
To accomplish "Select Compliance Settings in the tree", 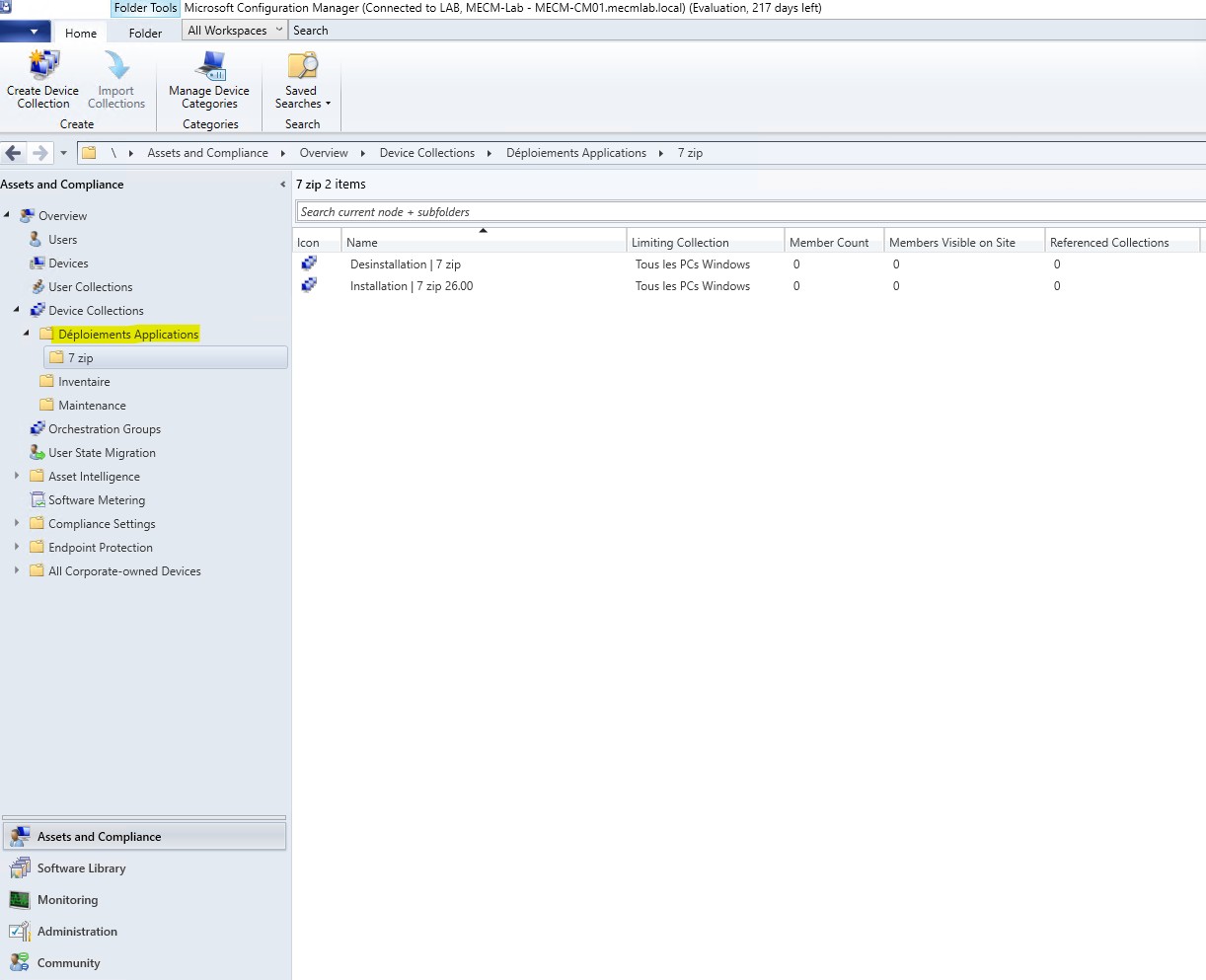I will [102, 524].
